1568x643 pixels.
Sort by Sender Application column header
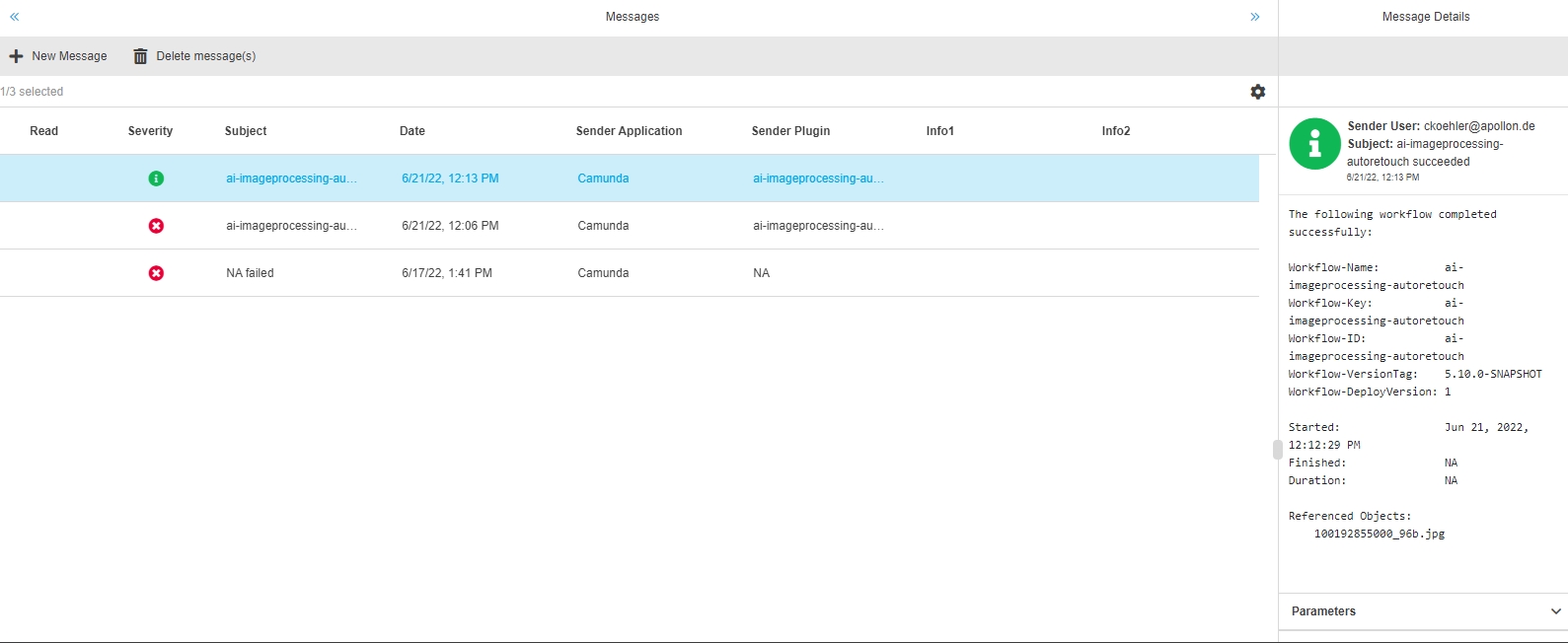629,131
